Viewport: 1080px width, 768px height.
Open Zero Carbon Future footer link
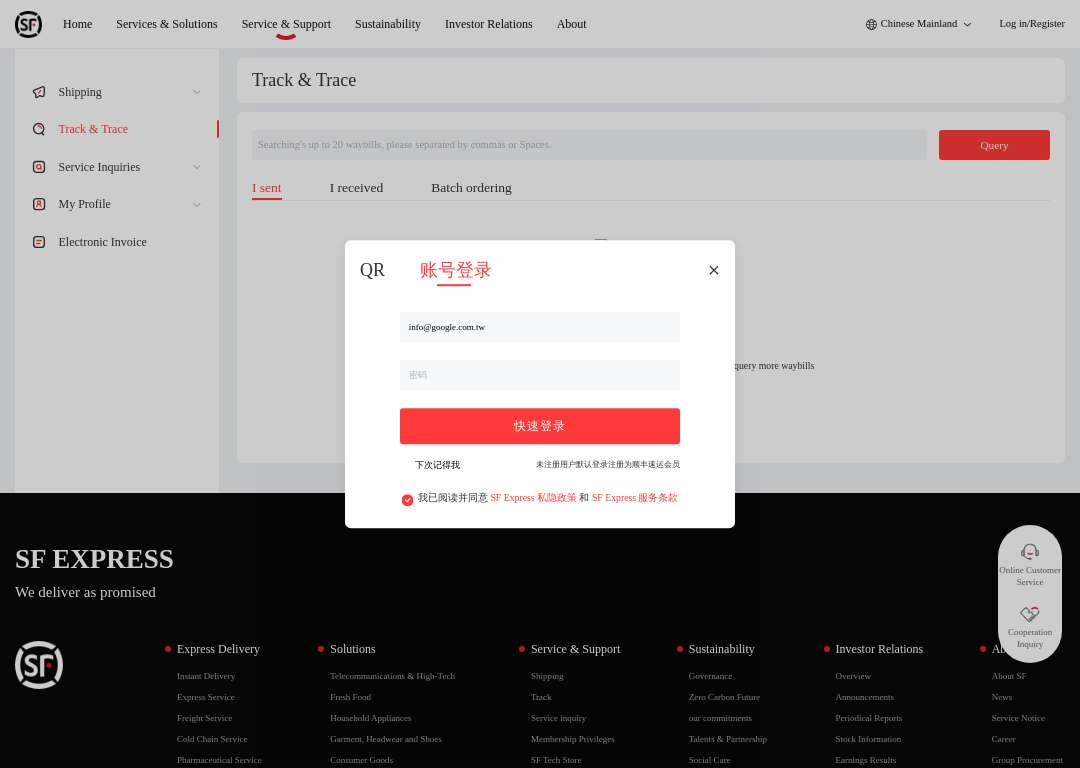point(724,697)
